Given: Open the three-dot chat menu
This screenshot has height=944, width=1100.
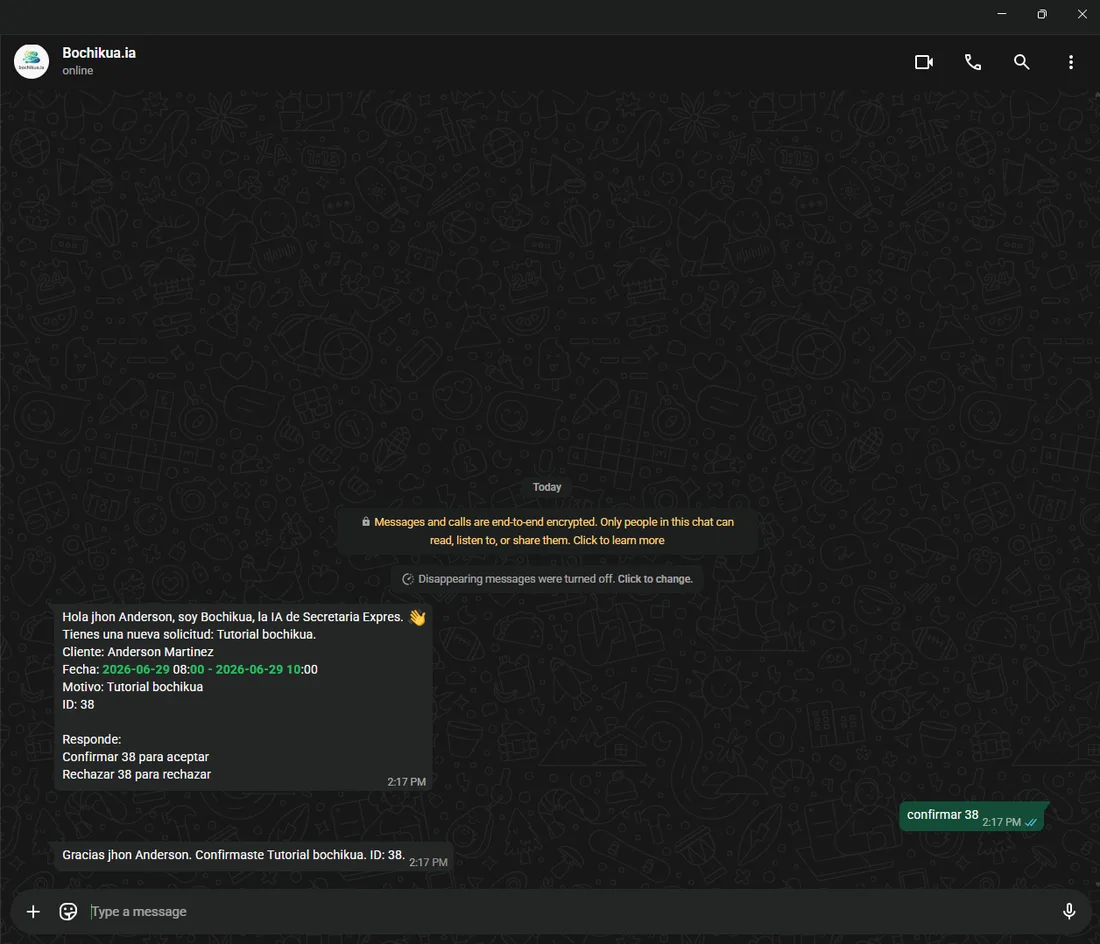Looking at the screenshot, I should tap(1071, 62).
